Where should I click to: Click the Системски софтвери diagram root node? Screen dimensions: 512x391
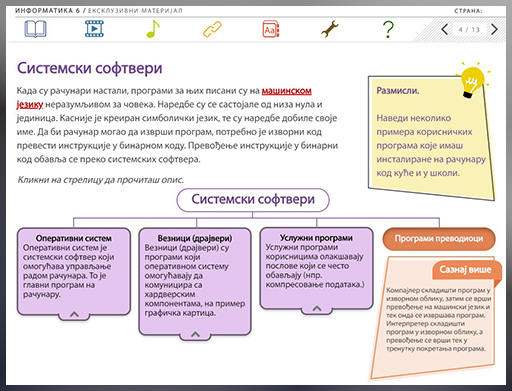tap(253, 200)
